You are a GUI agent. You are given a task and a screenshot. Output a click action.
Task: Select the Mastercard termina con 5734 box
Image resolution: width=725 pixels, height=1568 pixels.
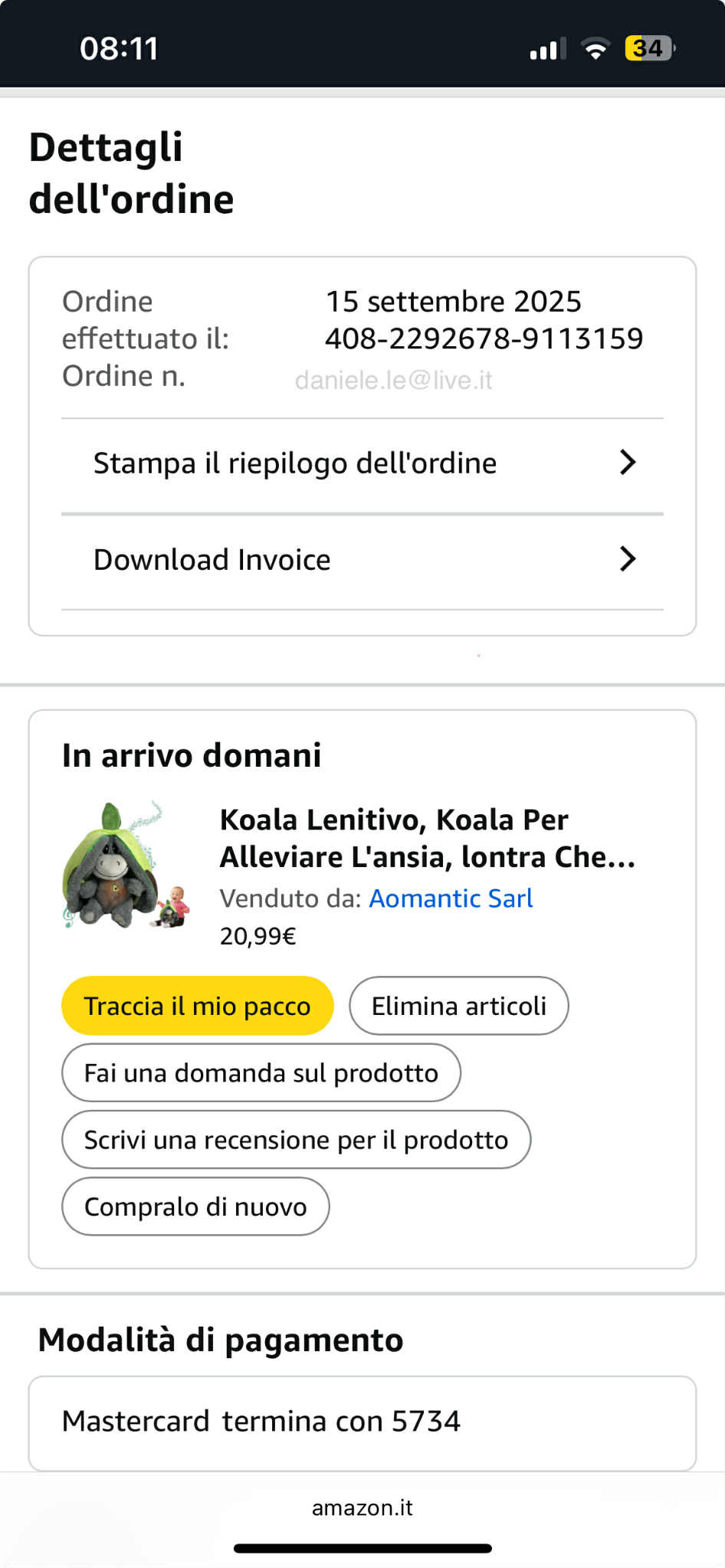[362, 1422]
